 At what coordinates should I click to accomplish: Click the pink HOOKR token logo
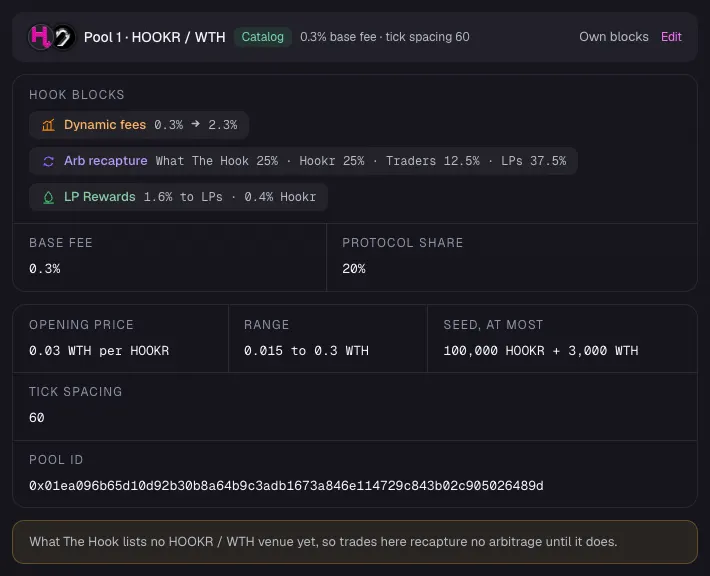(x=40, y=37)
